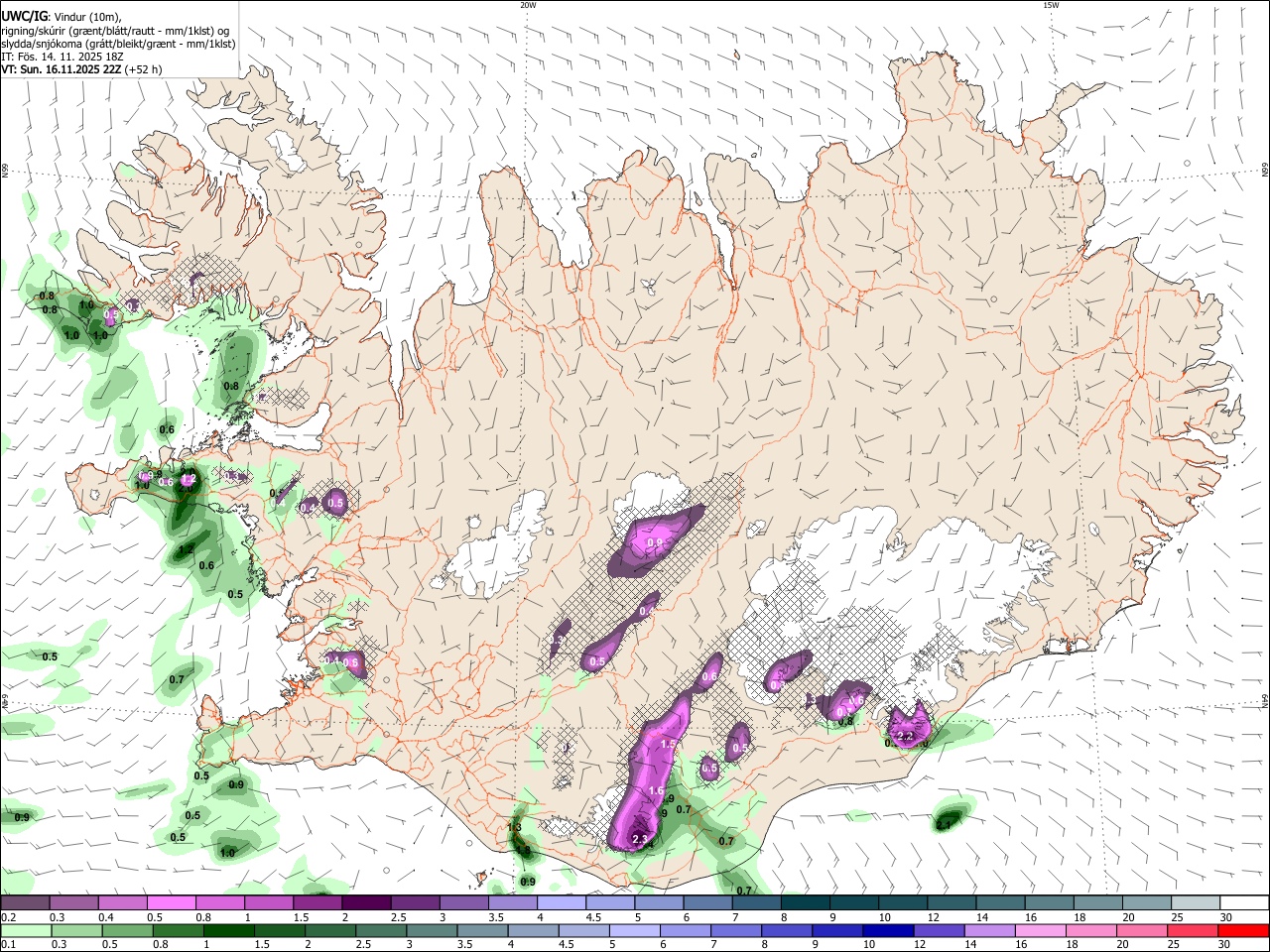Image resolution: width=1270 pixels, height=952 pixels.
Task: Click the dull mauve 0.2–0.3 swatch starting upper legend row
Action: (x=24, y=902)
